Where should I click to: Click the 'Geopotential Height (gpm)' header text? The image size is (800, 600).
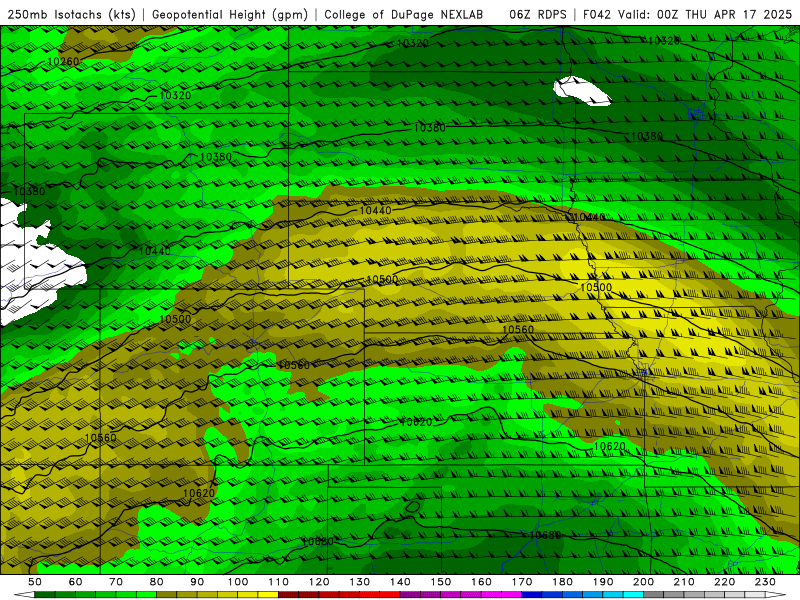point(230,14)
